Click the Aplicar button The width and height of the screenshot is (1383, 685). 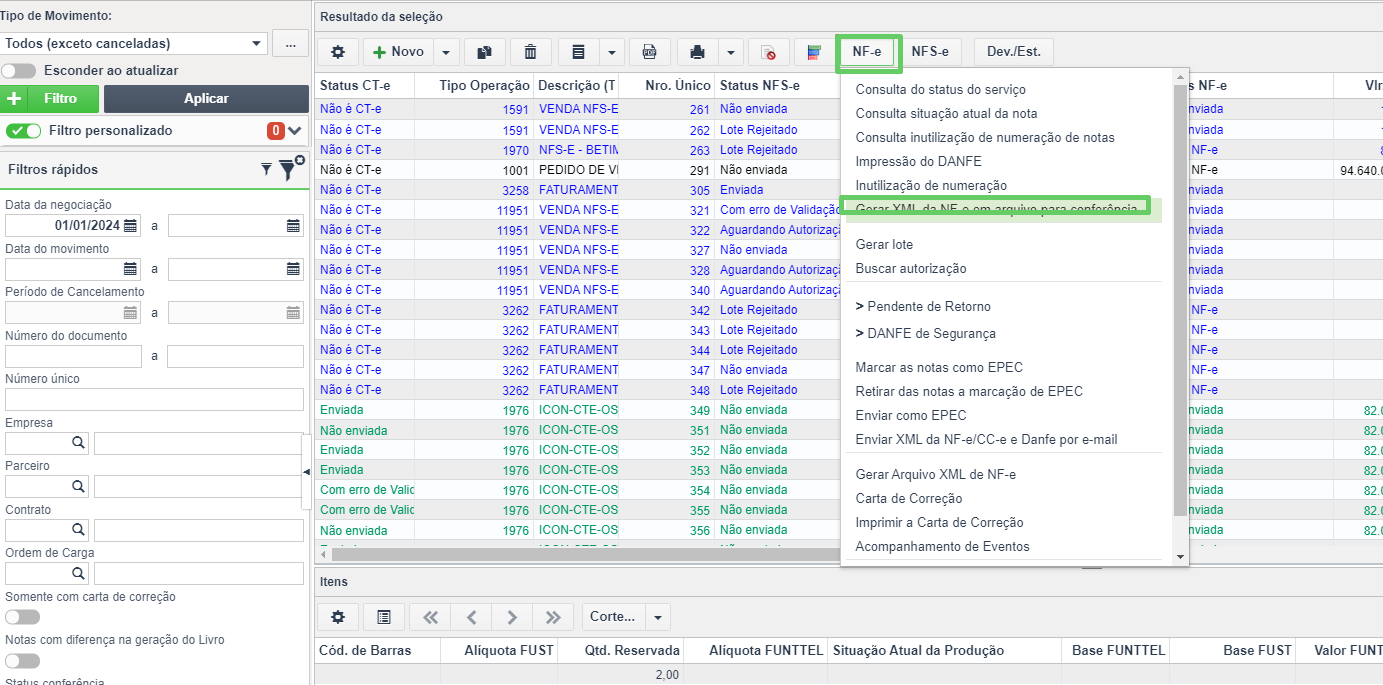click(x=206, y=98)
